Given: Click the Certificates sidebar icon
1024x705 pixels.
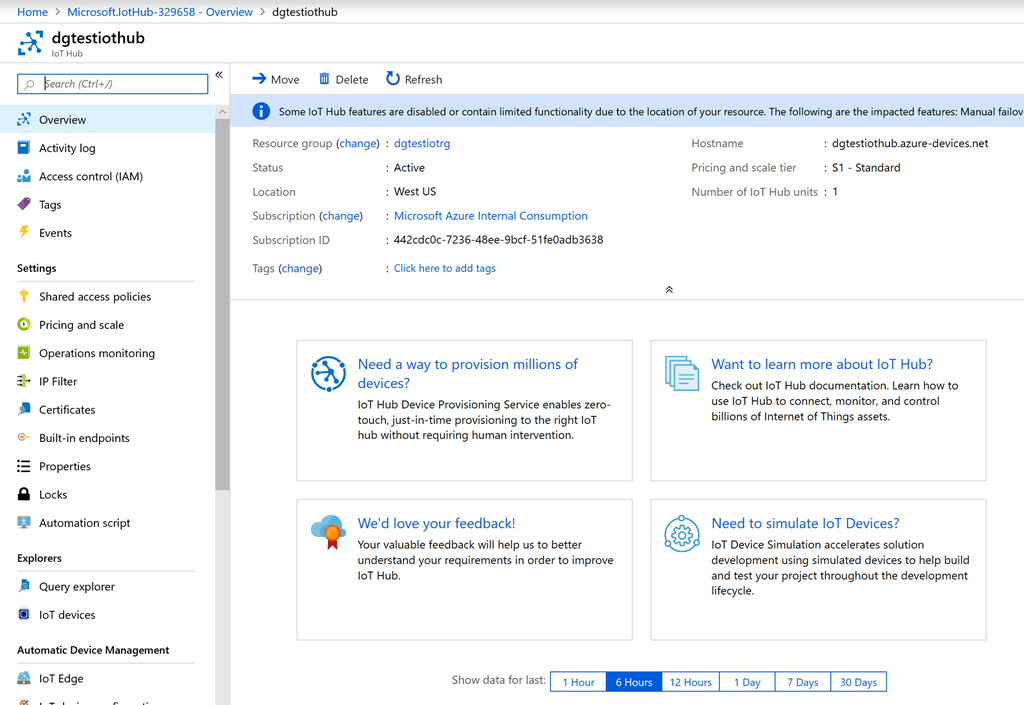Looking at the screenshot, I should click(25, 409).
